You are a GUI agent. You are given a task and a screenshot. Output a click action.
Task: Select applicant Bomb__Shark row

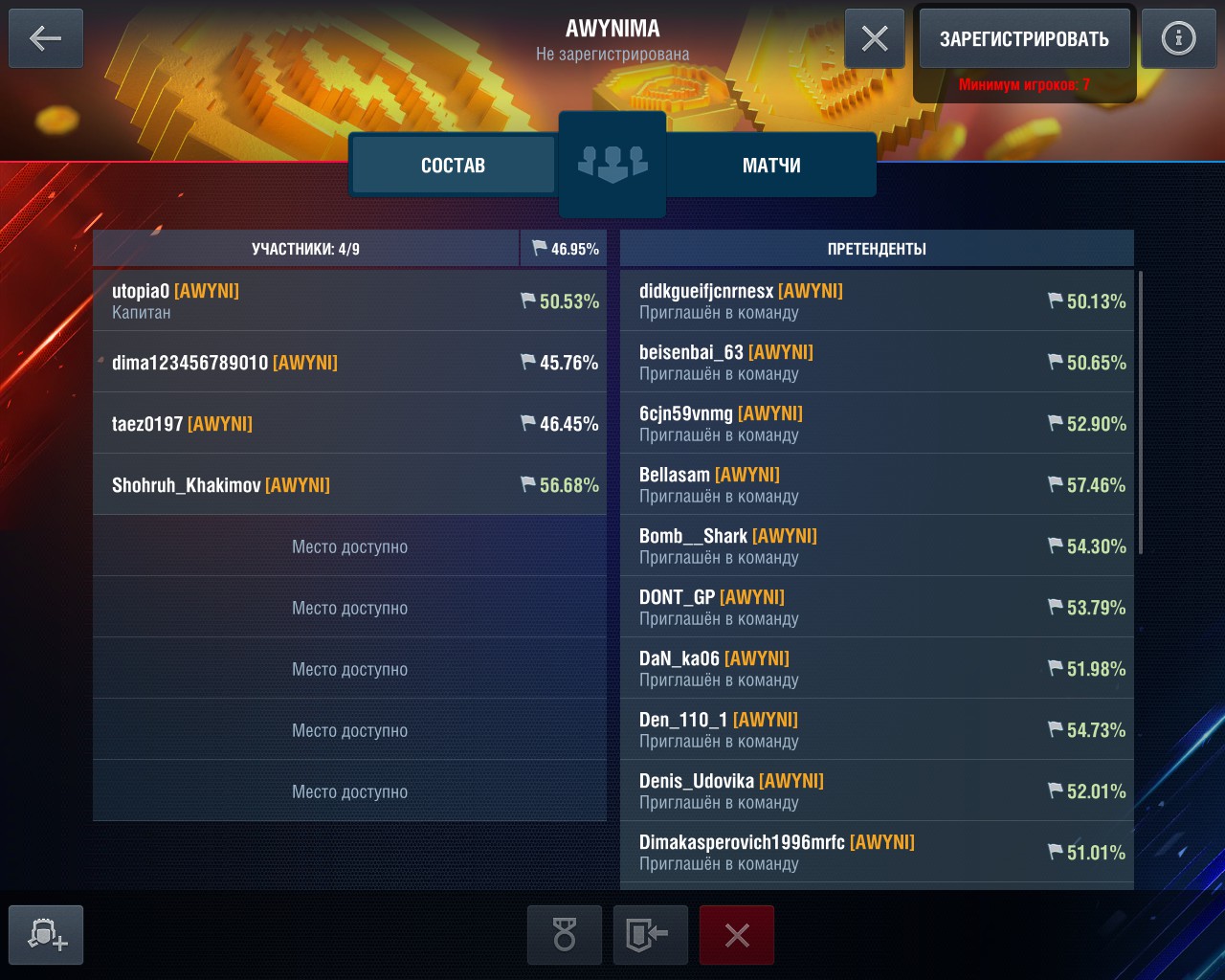(877, 546)
